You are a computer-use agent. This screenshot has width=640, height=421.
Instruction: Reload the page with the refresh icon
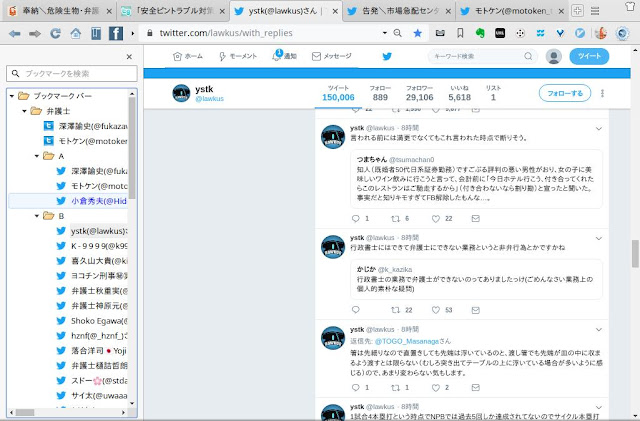pos(55,34)
